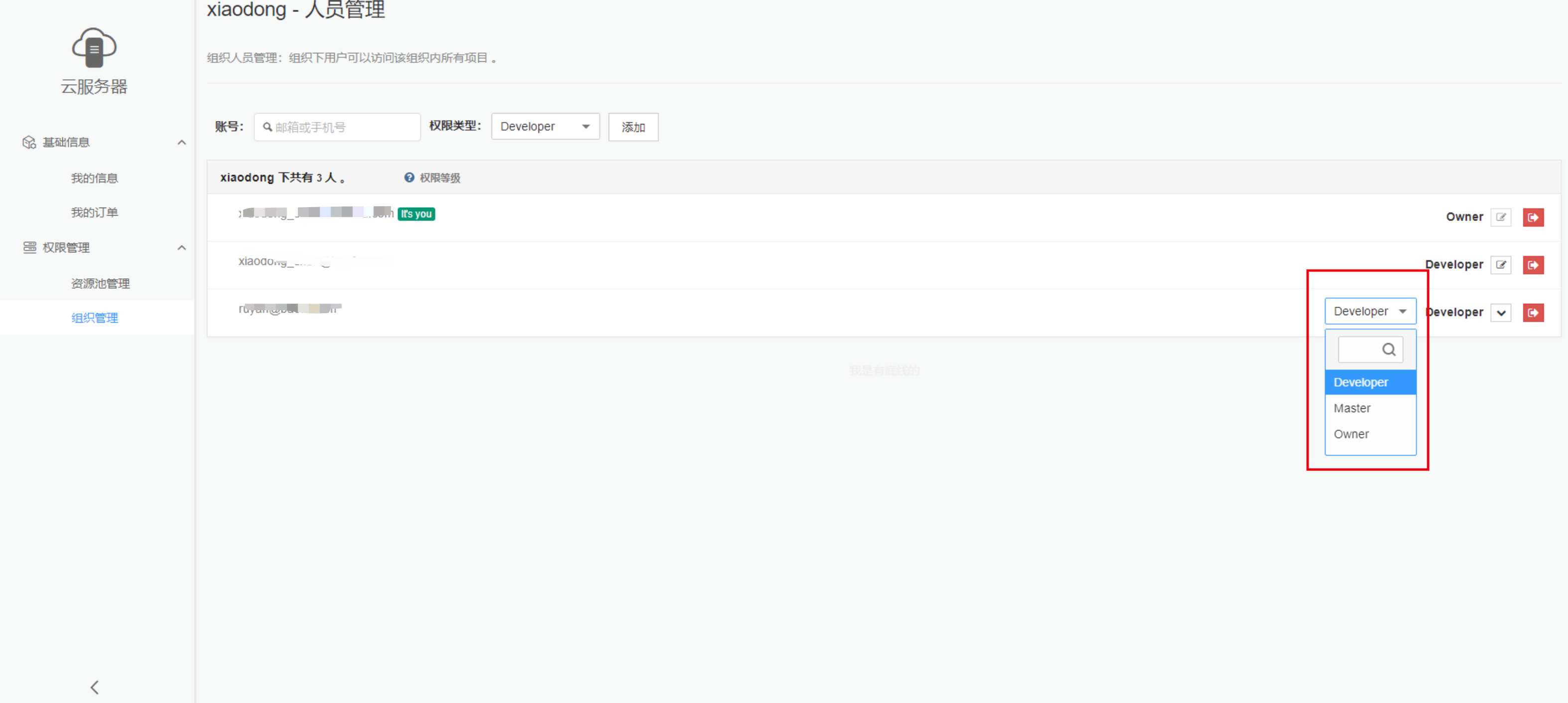The width and height of the screenshot is (1568, 703).
Task: Click the 权限管理 server icon
Action: [x=29, y=247]
